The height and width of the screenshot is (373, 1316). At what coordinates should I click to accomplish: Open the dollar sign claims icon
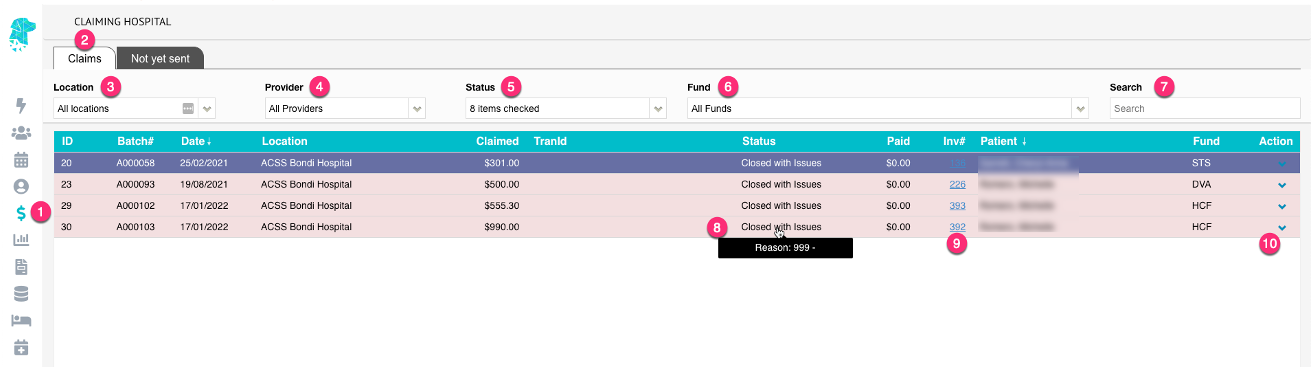point(21,212)
